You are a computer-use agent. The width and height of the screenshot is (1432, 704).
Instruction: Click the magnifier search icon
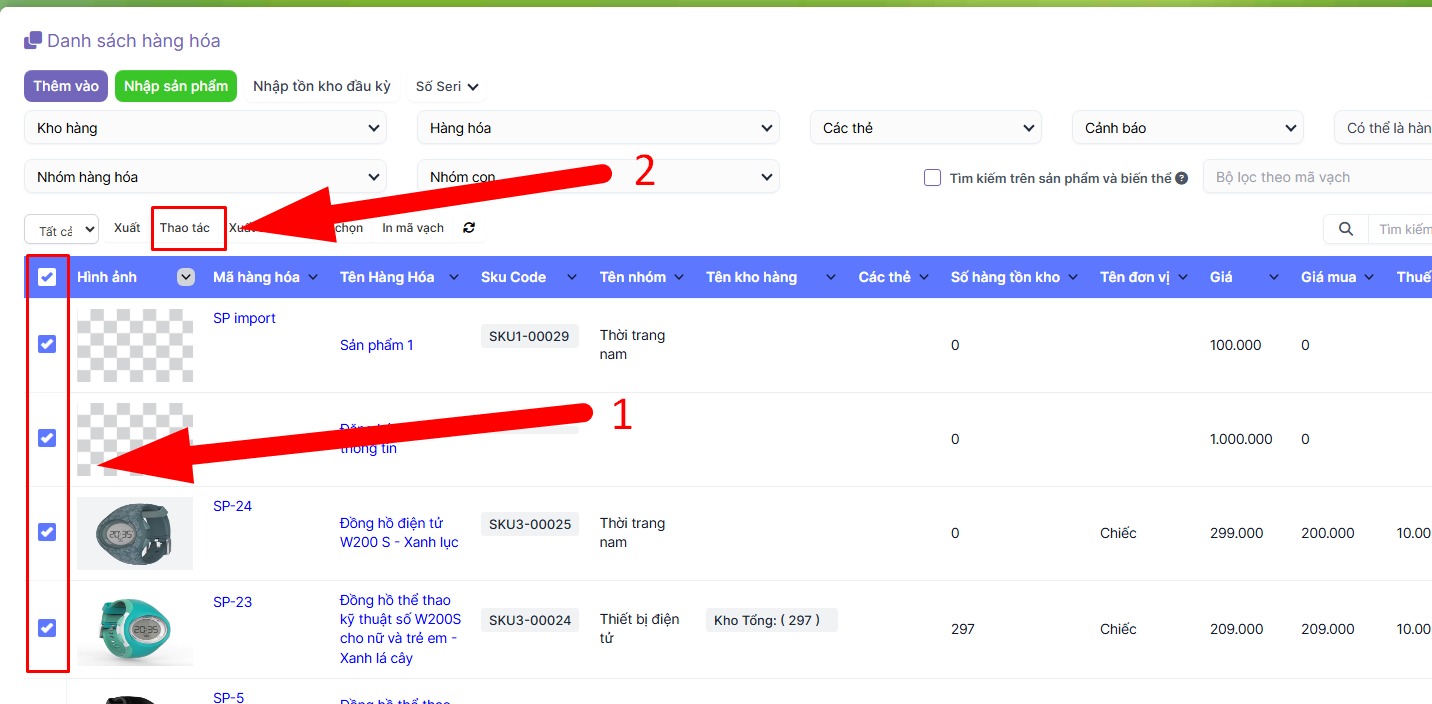1345,229
